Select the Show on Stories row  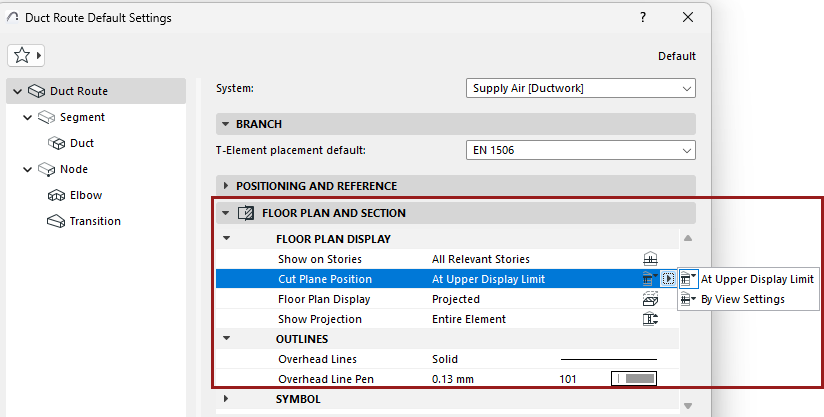pyautogui.click(x=447, y=259)
